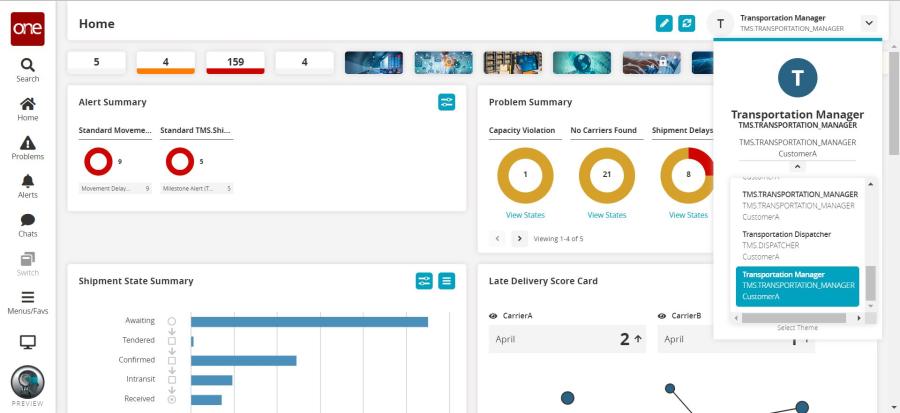Click View States under Capacity Violation
The height and width of the screenshot is (413, 900).
tap(525, 215)
